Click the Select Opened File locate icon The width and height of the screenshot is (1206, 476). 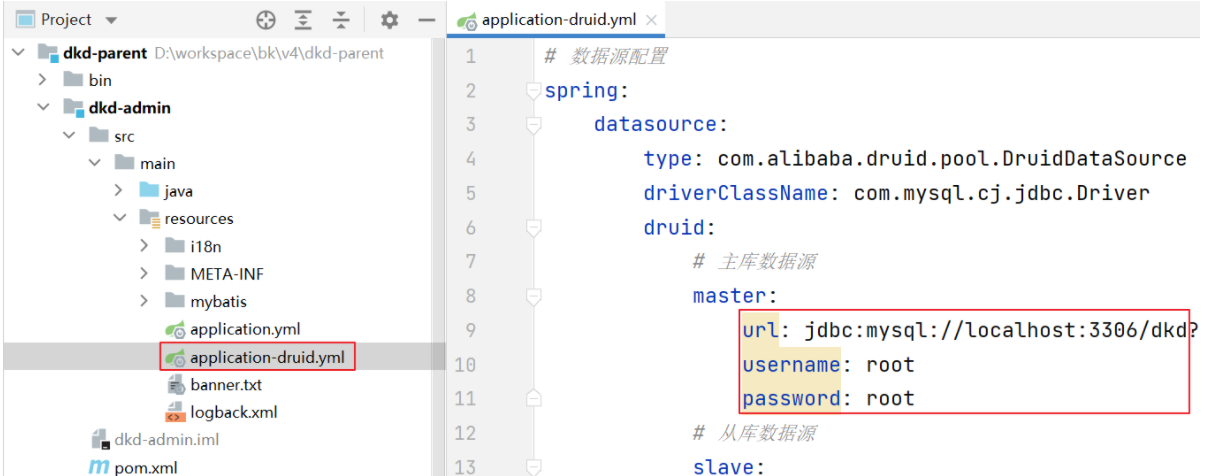[x=265, y=20]
